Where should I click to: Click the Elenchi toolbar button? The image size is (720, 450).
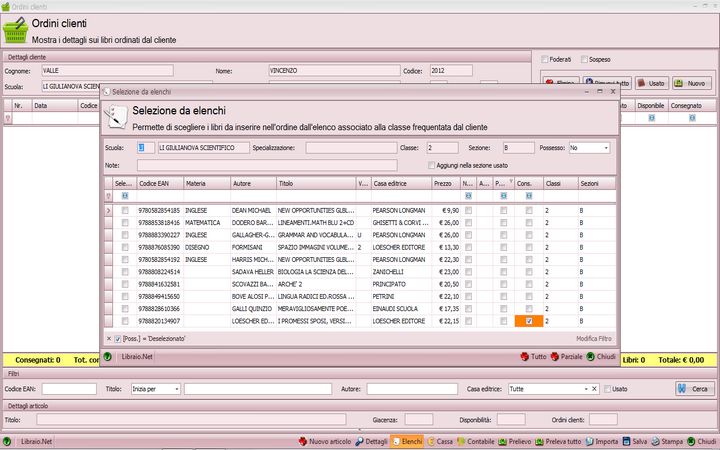tap(407, 441)
